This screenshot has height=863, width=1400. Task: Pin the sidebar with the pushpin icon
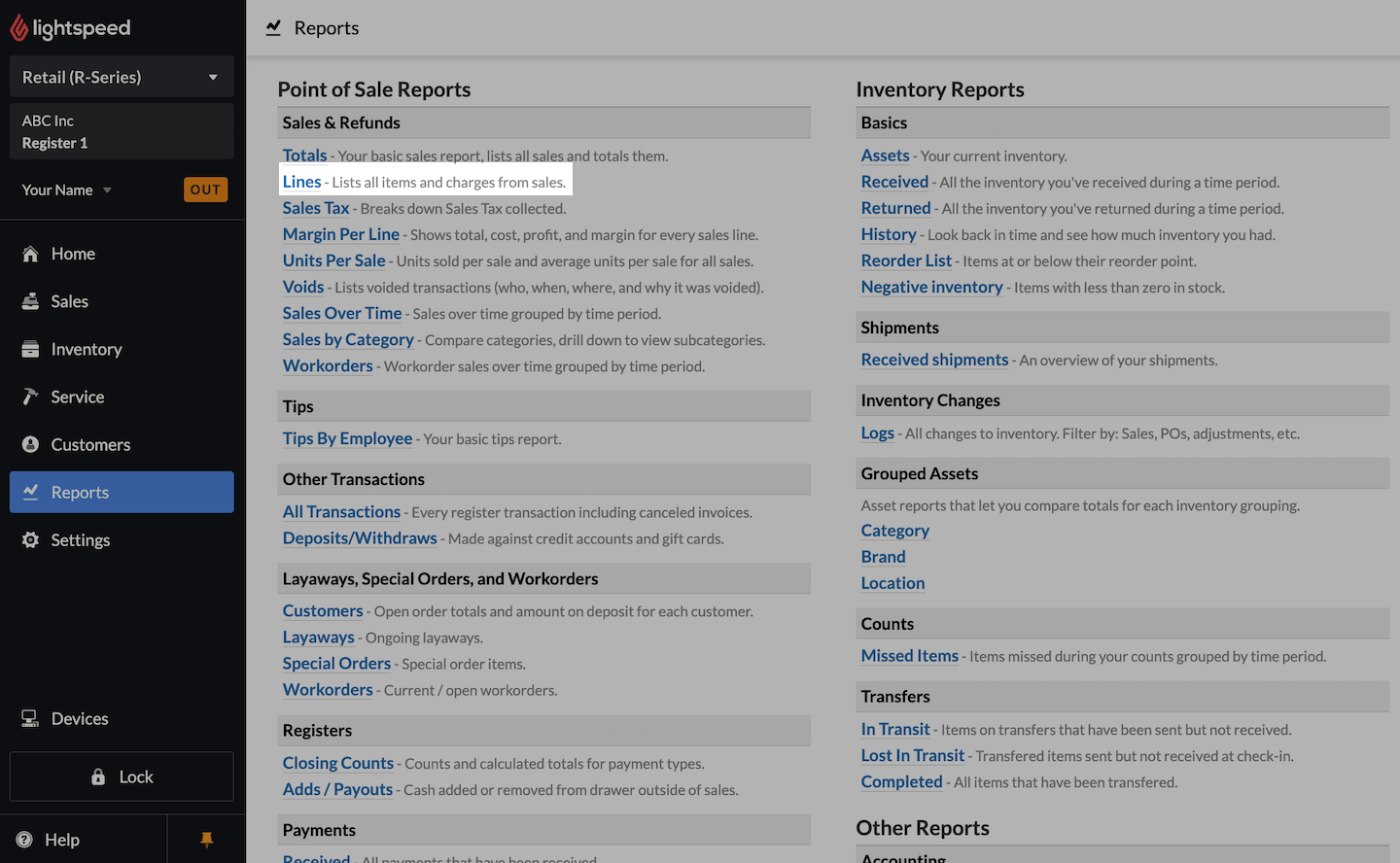[206, 840]
